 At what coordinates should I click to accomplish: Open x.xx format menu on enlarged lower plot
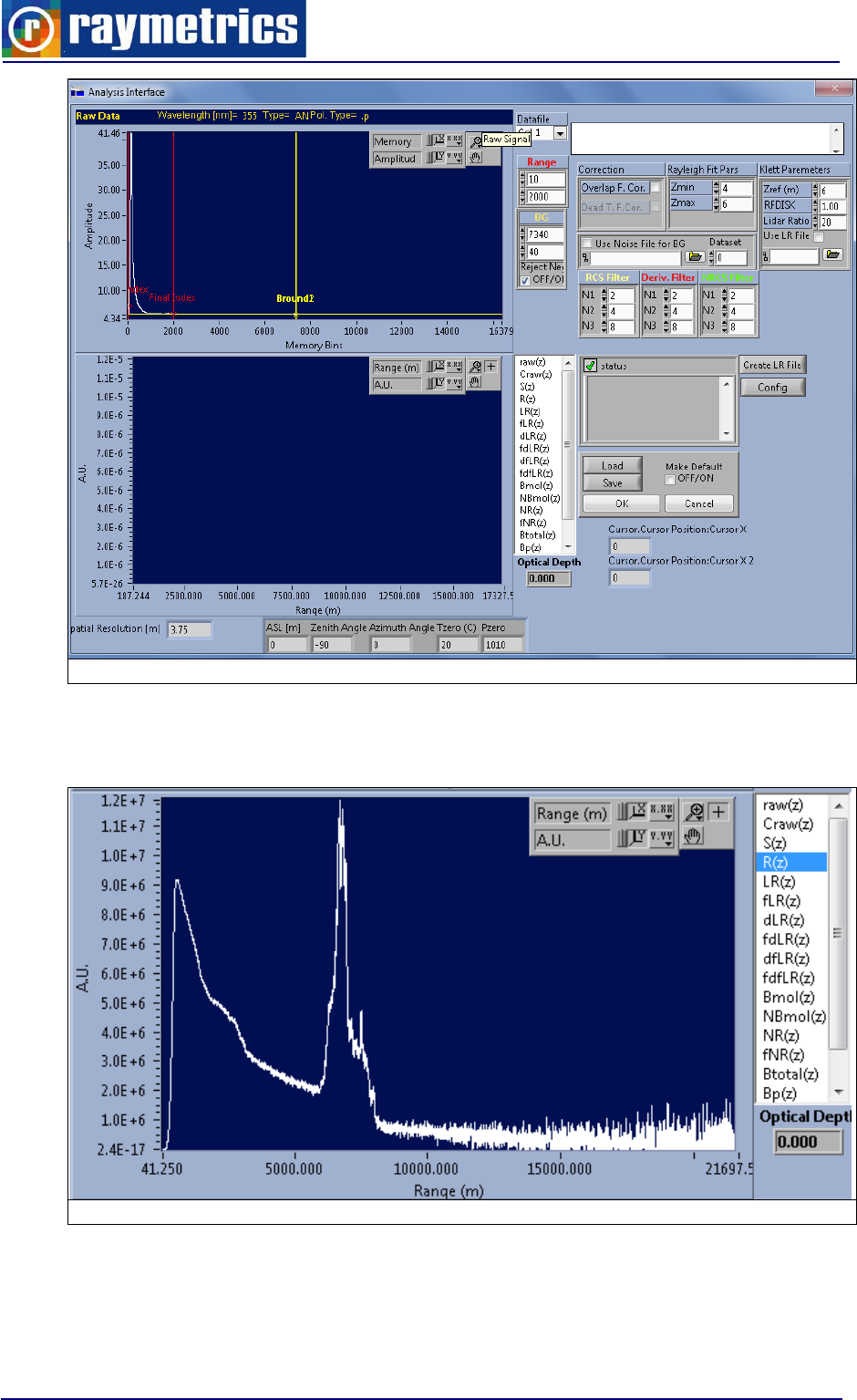coord(662,812)
